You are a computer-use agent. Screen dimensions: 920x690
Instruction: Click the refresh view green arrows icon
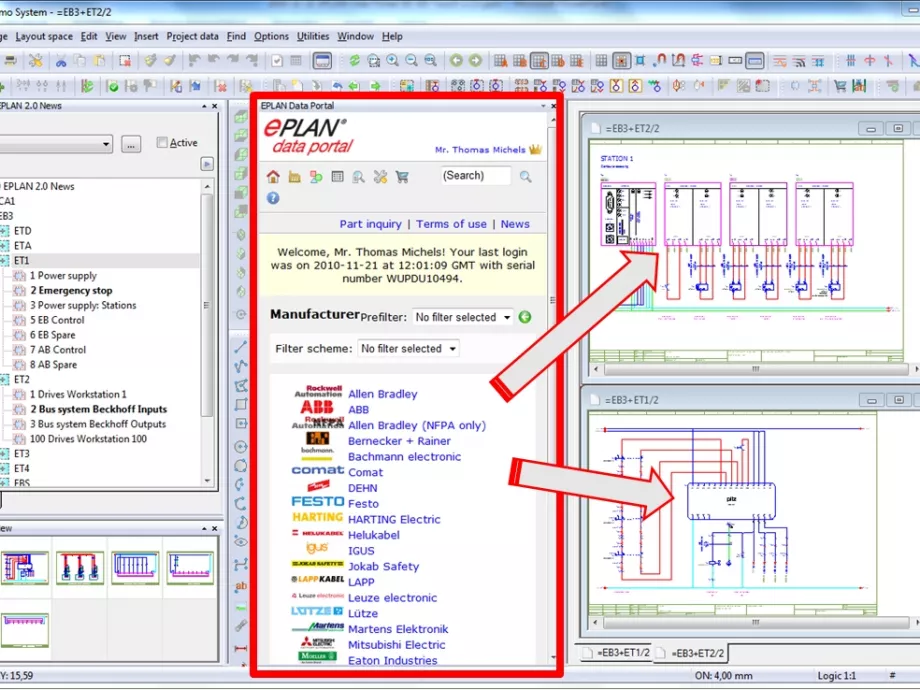(x=354, y=60)
